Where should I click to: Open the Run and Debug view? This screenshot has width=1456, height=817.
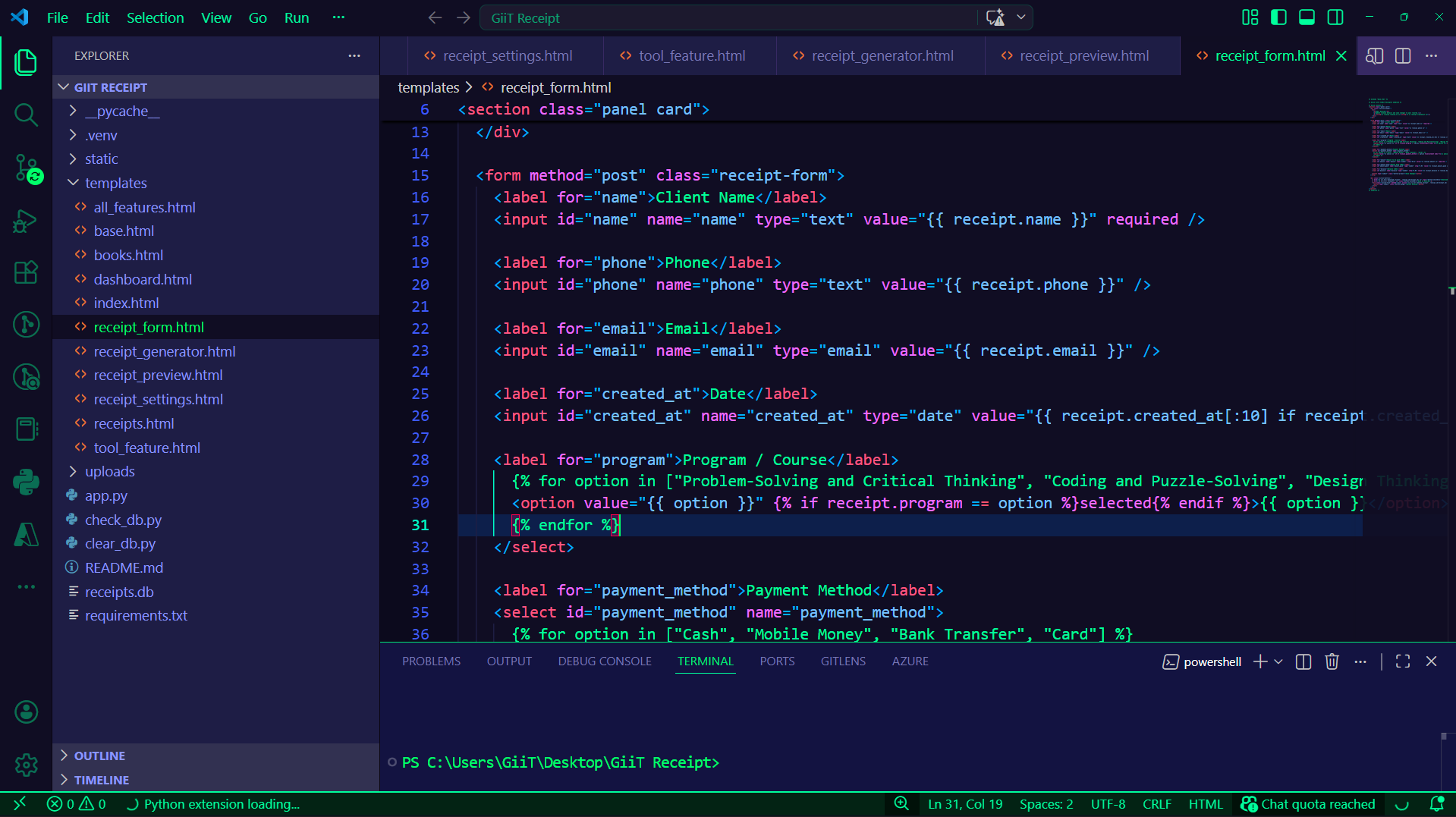click(26, 221)
